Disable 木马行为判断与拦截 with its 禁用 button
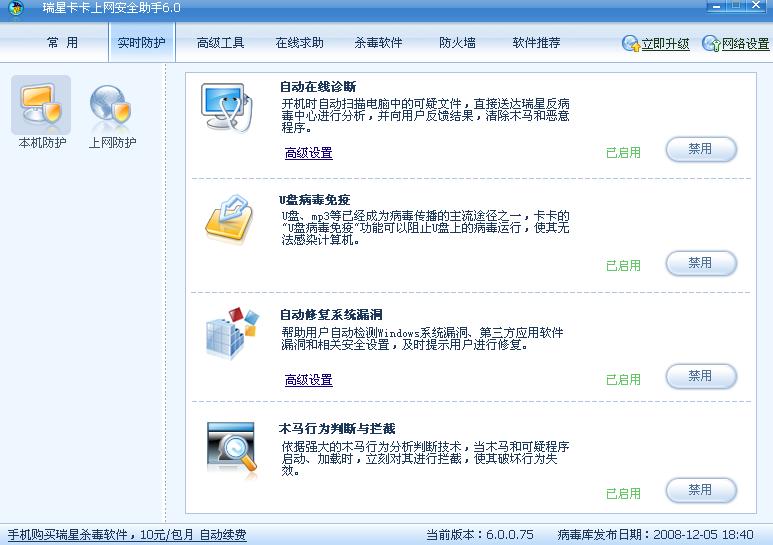773x545 pixels. pos(701,490)
